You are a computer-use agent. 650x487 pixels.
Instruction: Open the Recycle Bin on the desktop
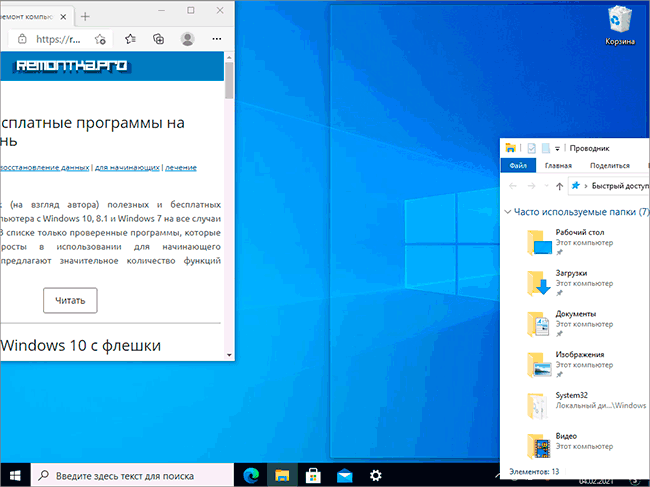click(620, 25)
